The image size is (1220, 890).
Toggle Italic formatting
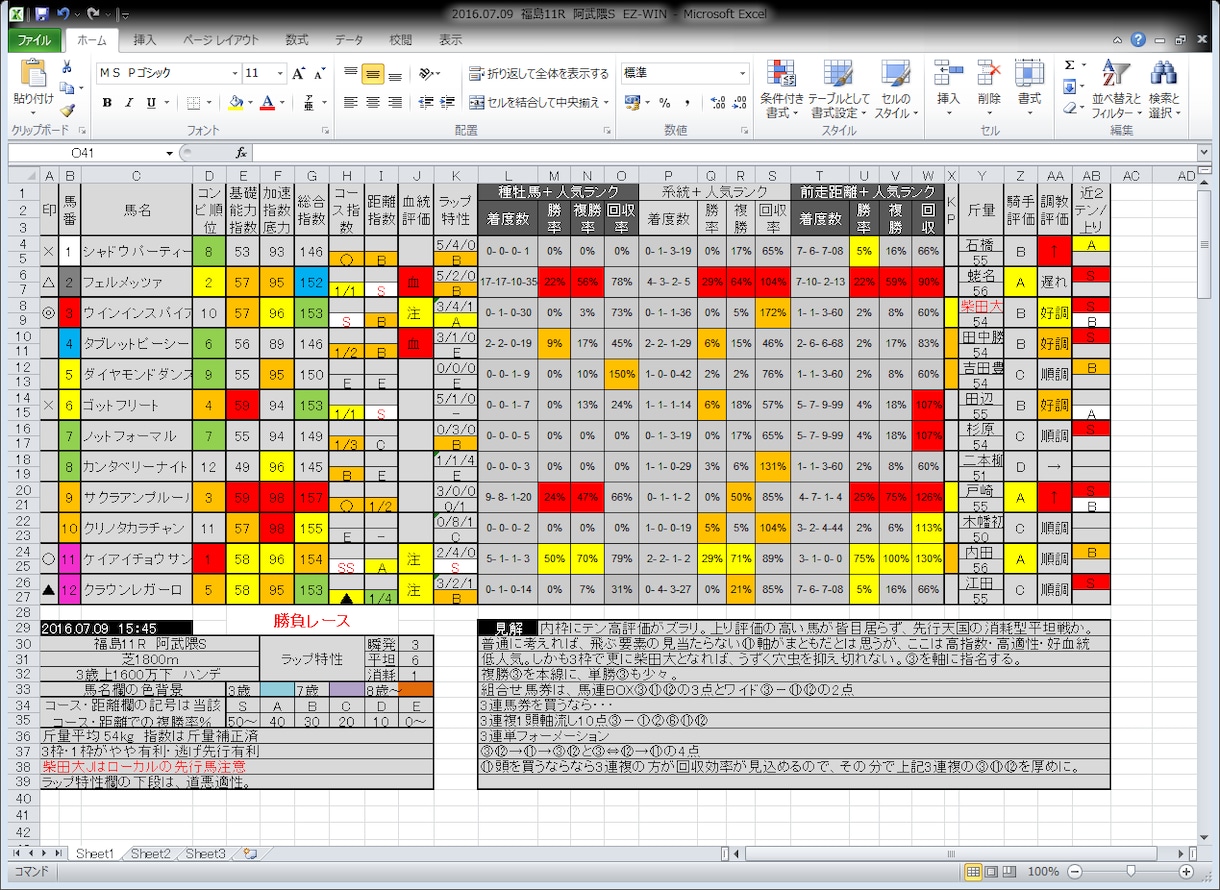click(x=129, y=103)
